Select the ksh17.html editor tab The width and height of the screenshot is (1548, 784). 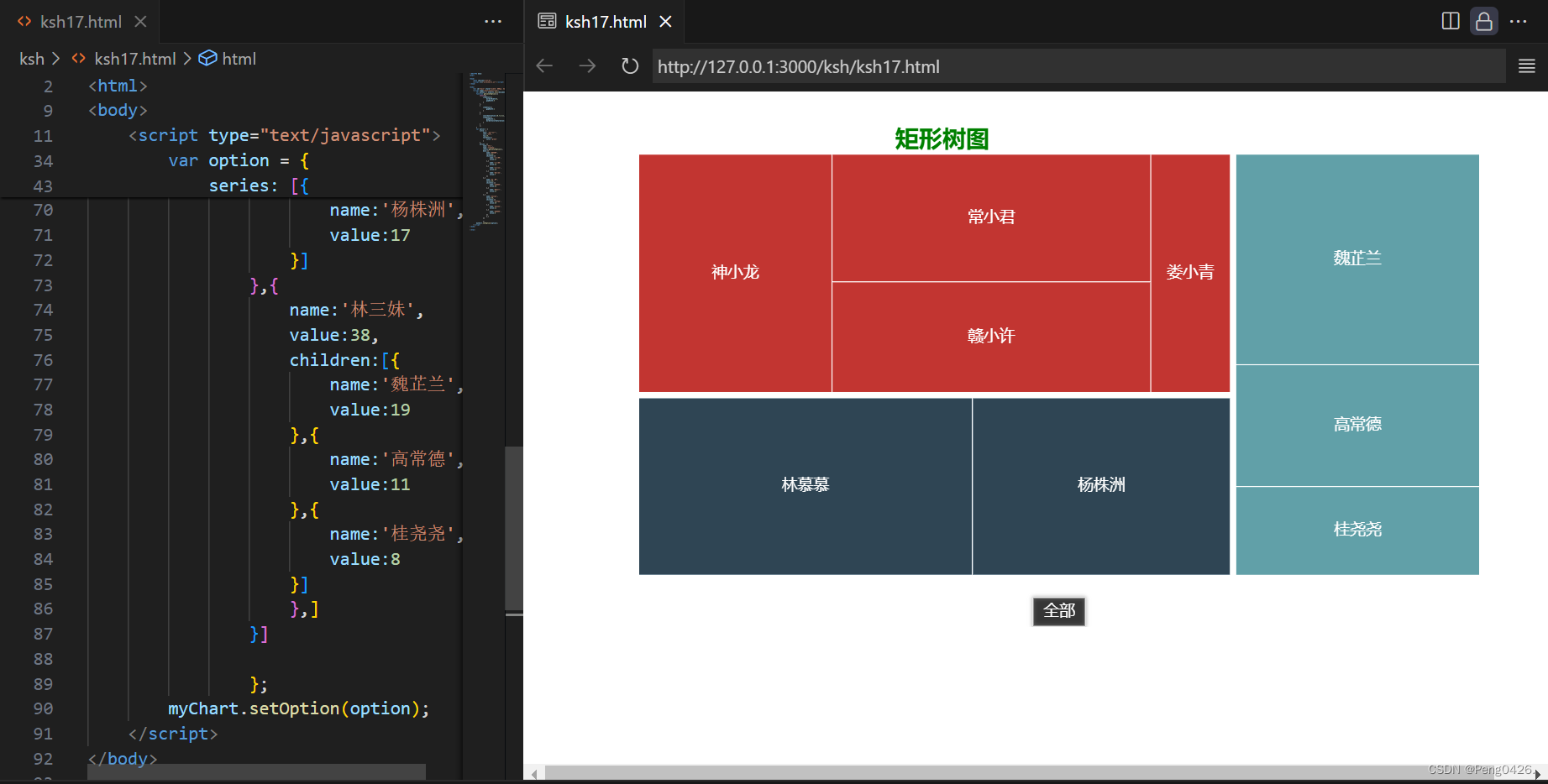(x=80, y=22)
